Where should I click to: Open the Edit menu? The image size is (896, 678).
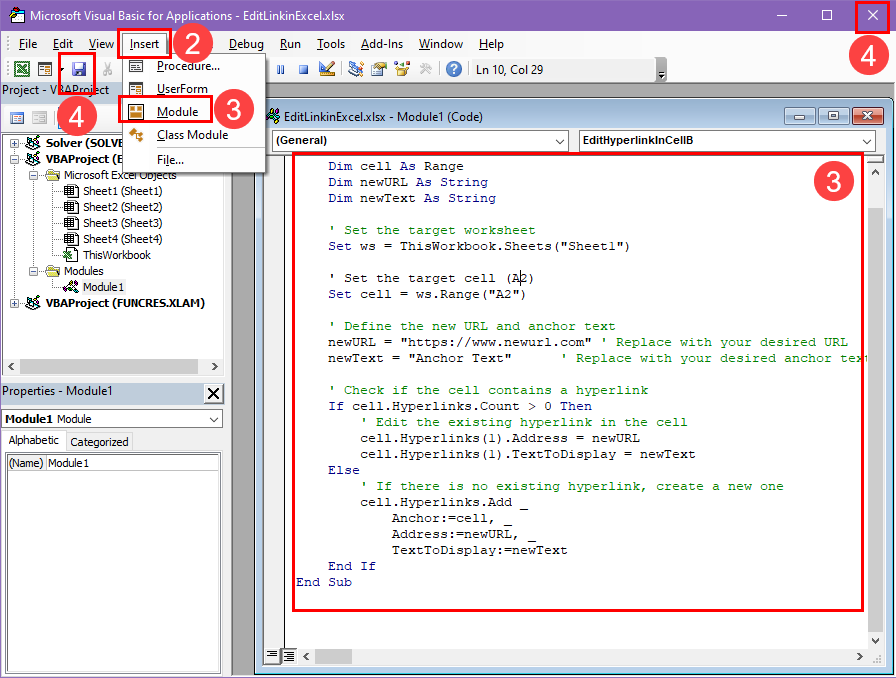[63, 44]
